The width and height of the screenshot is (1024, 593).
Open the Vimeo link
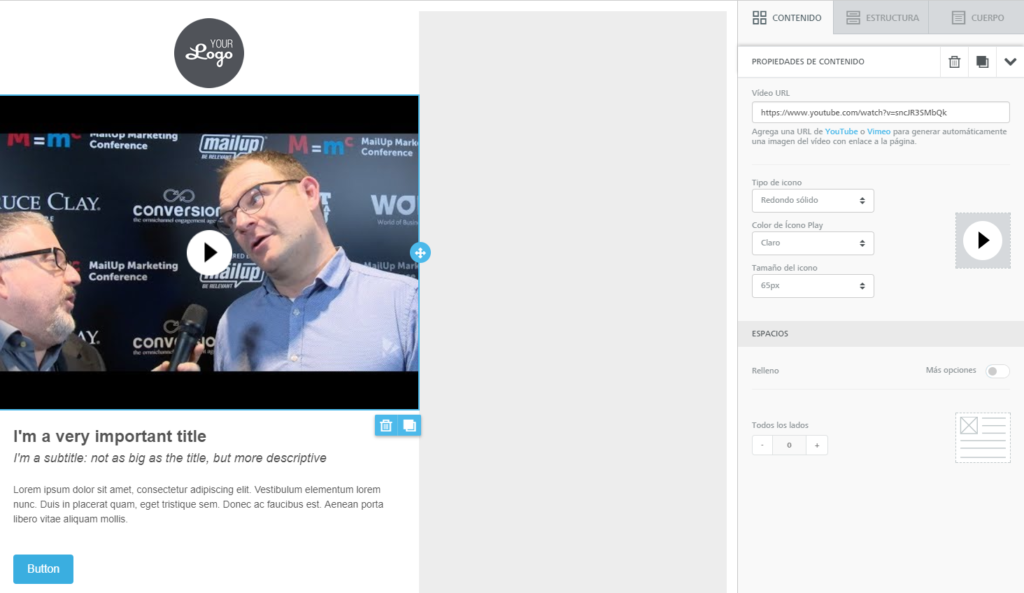point(878,131)
